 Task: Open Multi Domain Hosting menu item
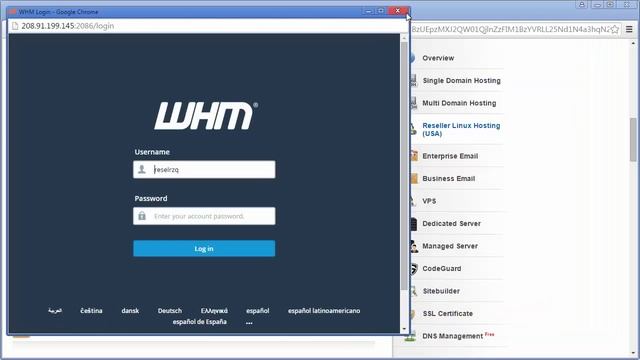pyautogui.click(x=459, y=103)
